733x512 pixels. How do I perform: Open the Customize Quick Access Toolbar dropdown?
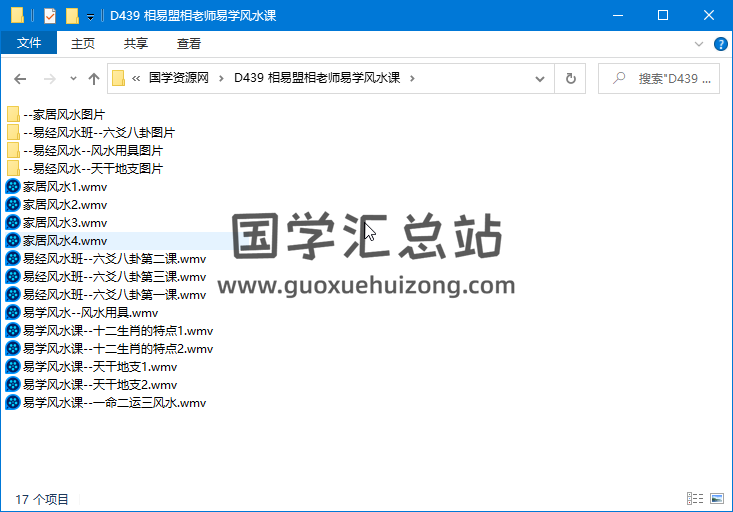coord(91,17)
